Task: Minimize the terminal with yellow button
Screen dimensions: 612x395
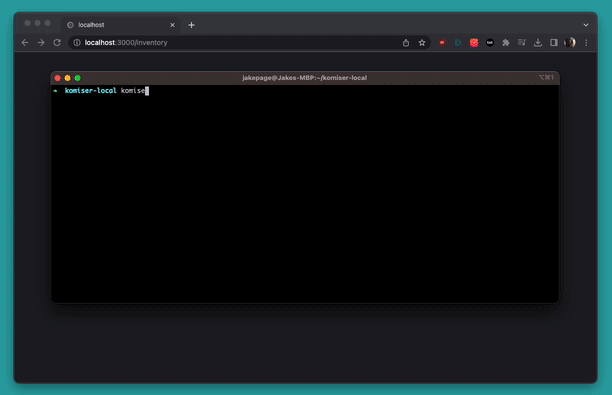Action: click(x=68, y=78)
